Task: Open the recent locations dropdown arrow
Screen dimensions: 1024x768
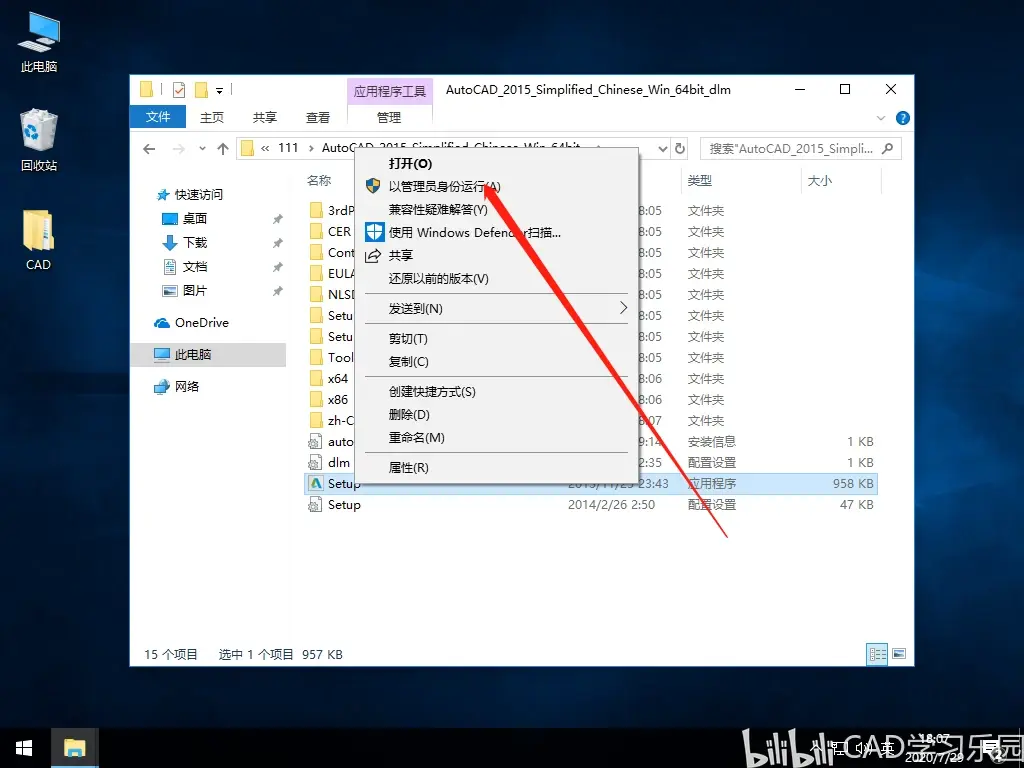Action: click(202, 149)
